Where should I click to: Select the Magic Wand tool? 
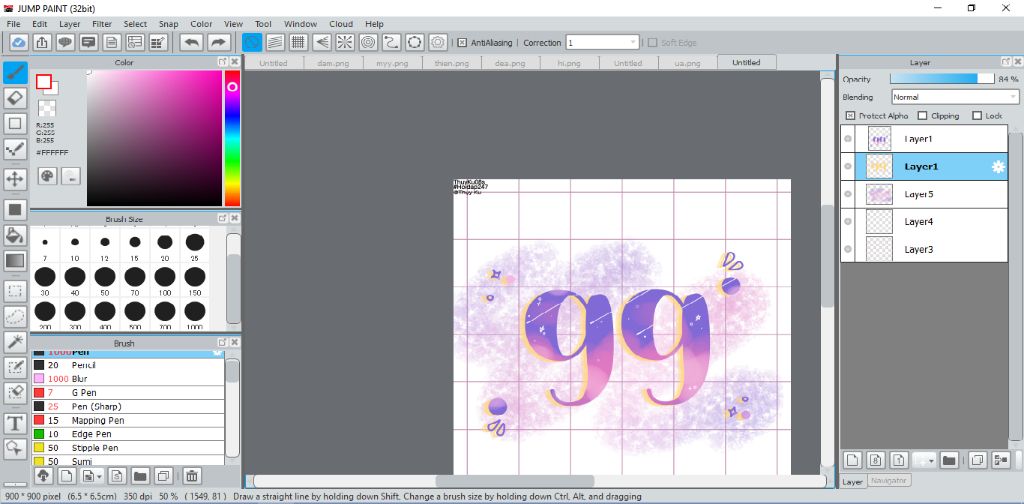[15, 341]
